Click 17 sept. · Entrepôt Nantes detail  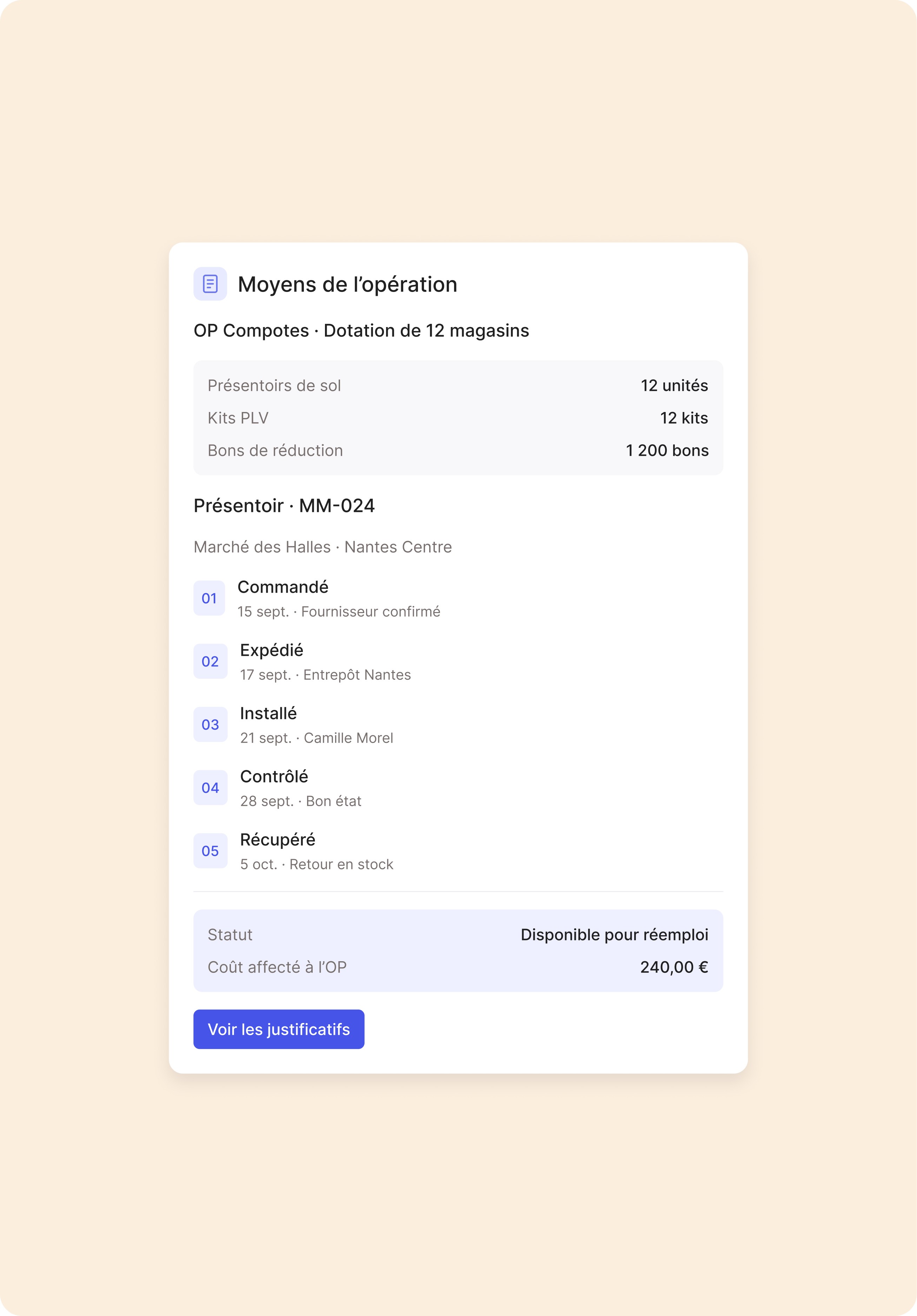click(x=326, y=674)
